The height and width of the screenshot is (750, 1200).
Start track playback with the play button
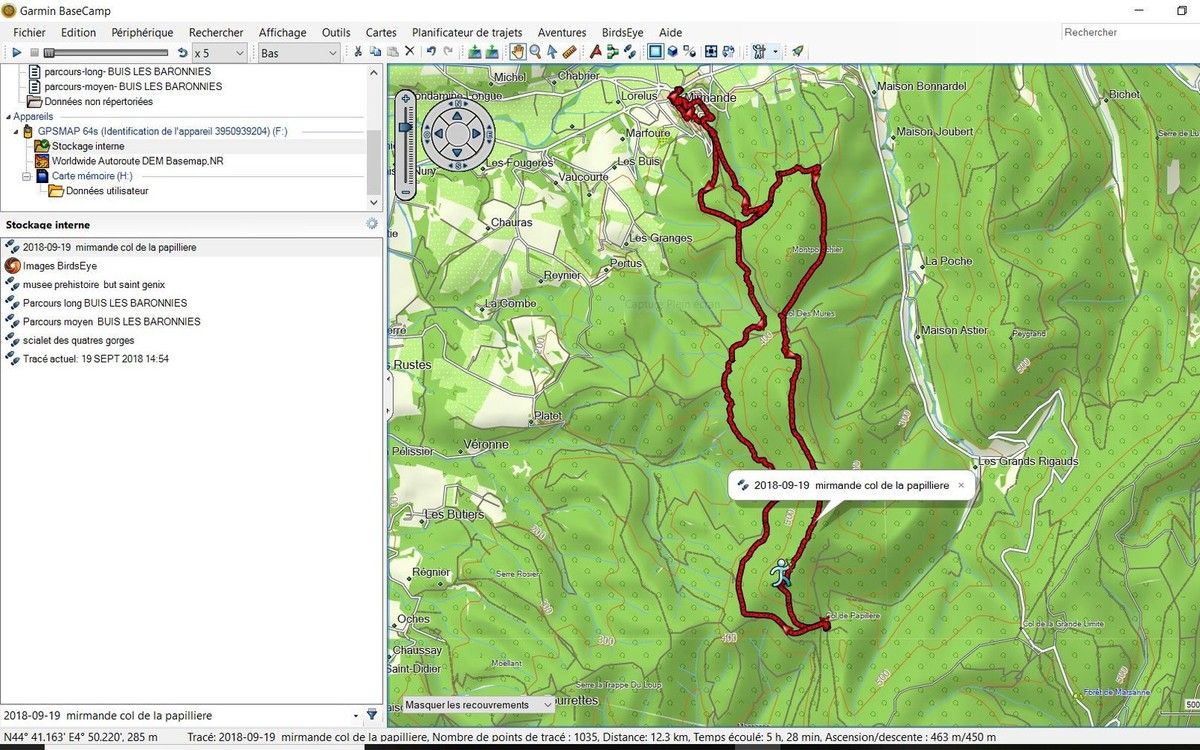click(17, 52)
